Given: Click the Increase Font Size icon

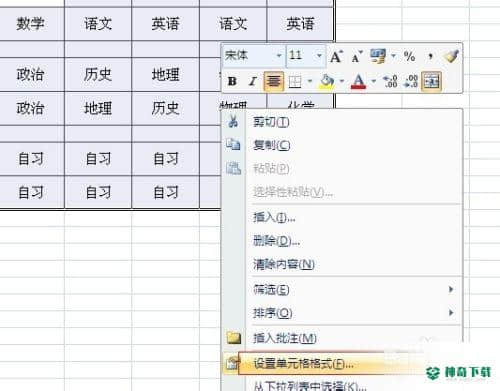Looking at the screenshot, I should click(336, 57).
